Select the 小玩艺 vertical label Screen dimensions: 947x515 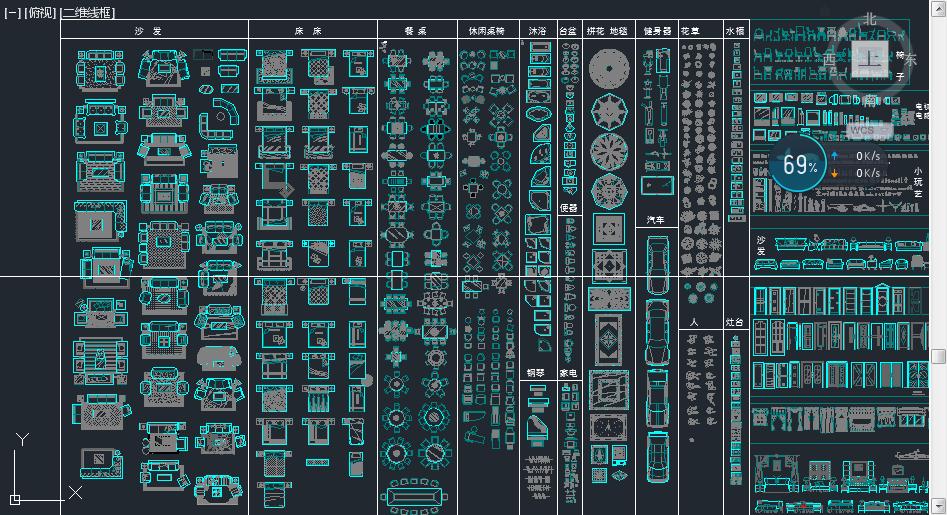pyautogui.click(x=918, y=182)
